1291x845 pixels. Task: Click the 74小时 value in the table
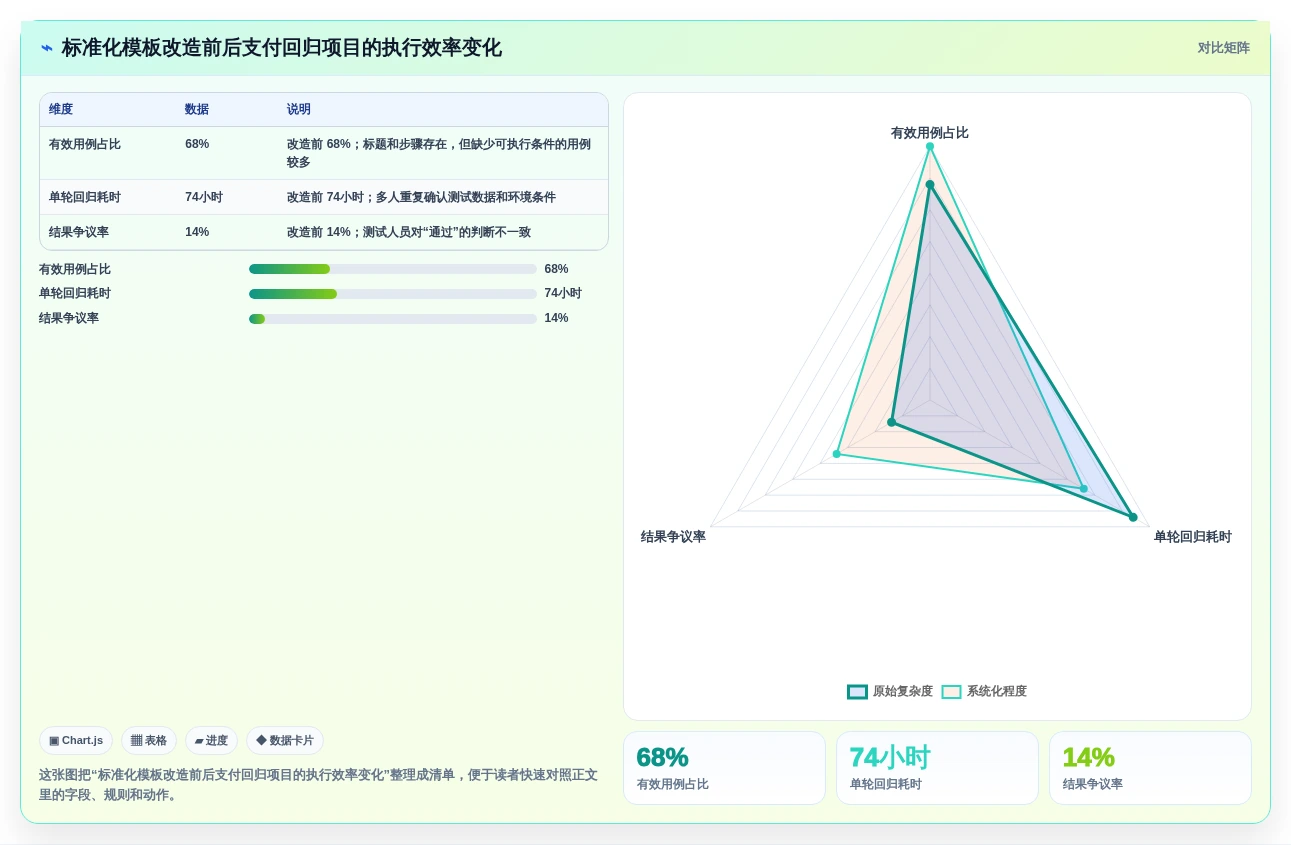click(x=204, y=197)
